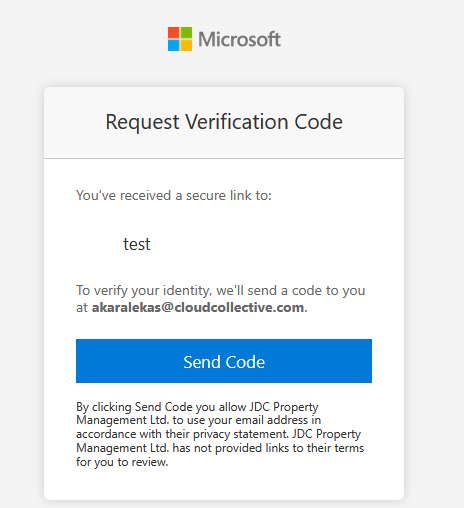Viewport: 464px width, 508px height.
Task: Click the word Send on the blue button
Action: point(202,362)
